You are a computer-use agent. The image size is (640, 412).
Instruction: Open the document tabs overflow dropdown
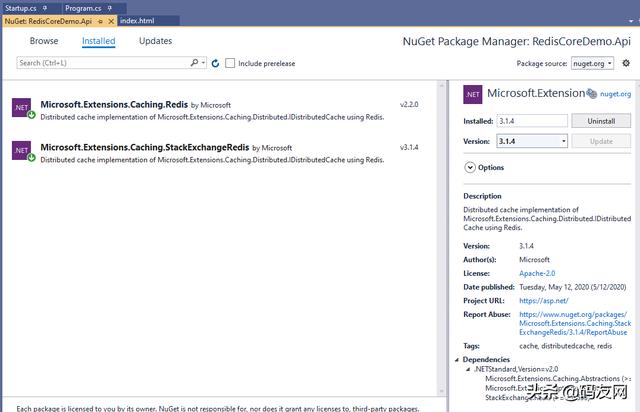631,21
